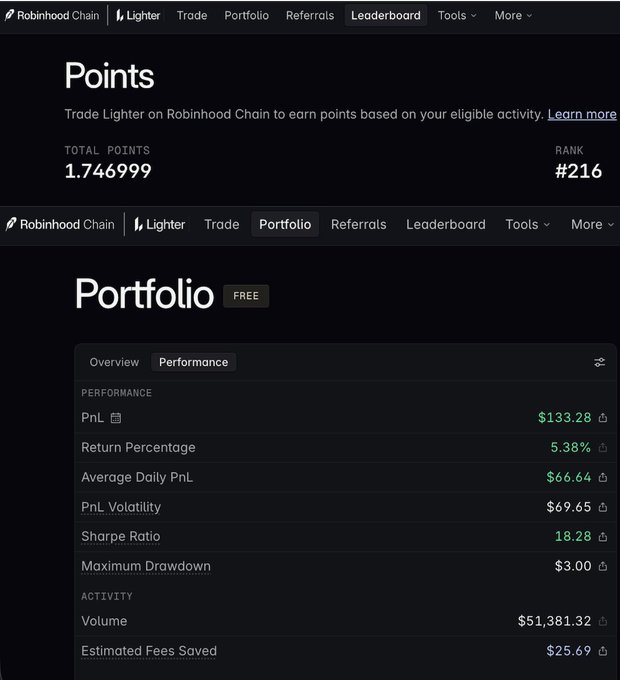
Task: Click the Average Daily PnL label
Action: click(x=137, y=477)
